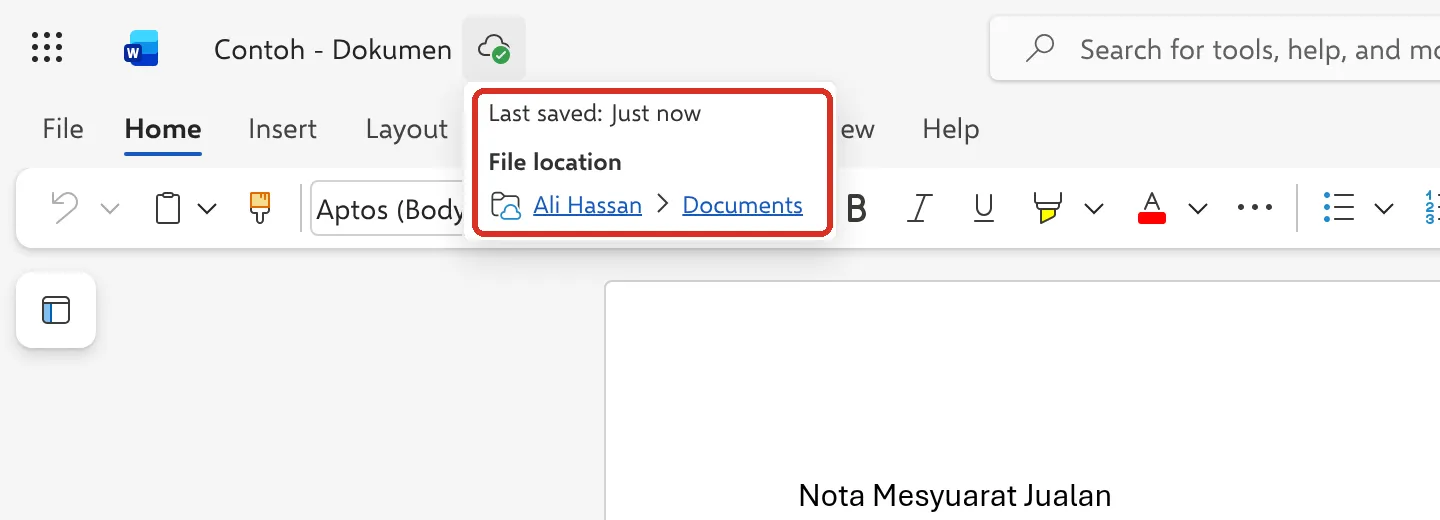Click the search tools and help box
Viewport: 1440px width, 520px height.
point(1215,48)
